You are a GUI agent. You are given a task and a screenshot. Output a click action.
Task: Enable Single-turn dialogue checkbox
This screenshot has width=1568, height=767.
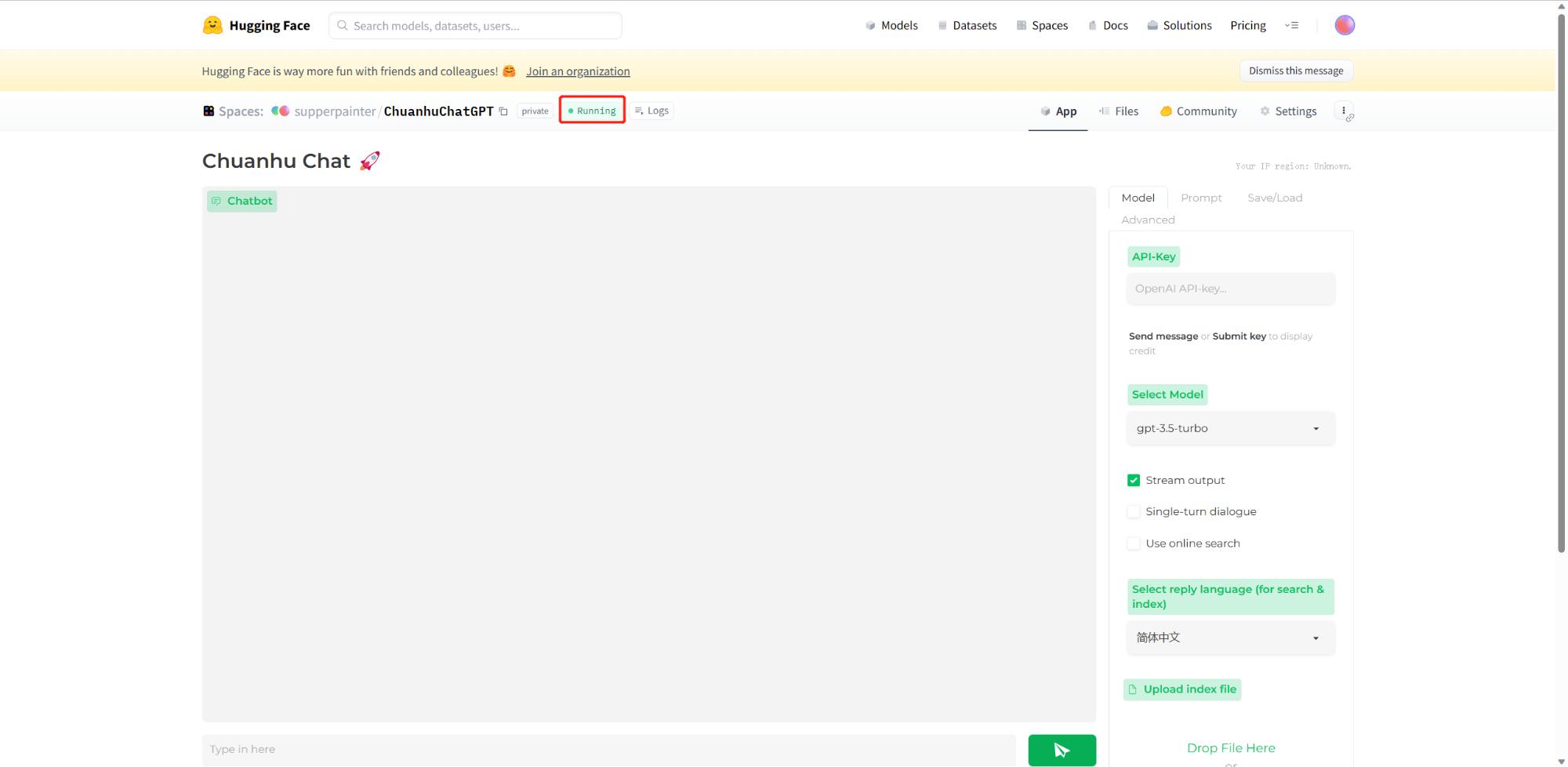pyautogui.click(x=1134, y=511)
